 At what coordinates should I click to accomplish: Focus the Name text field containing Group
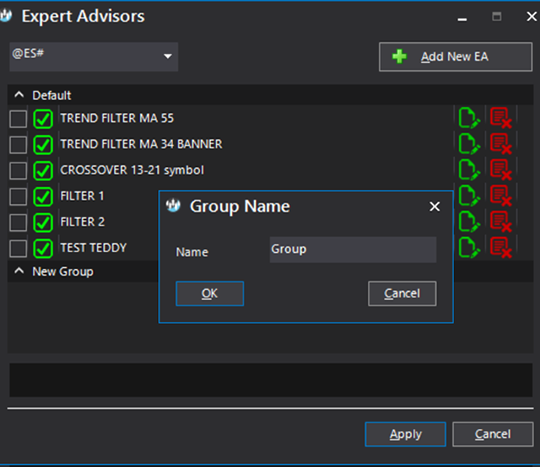[353, 249]
